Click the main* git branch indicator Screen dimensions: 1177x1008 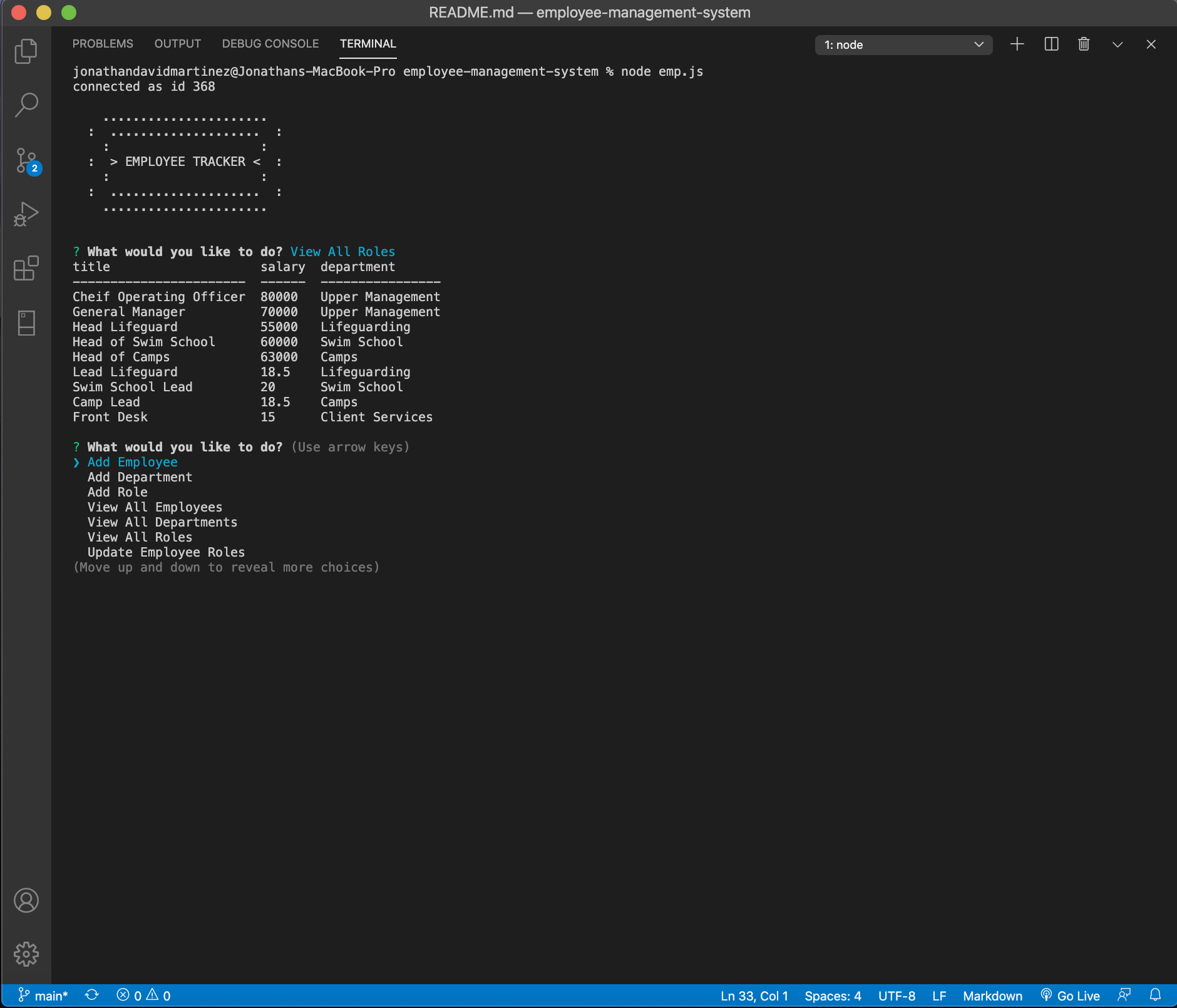[x=43, y=995]
